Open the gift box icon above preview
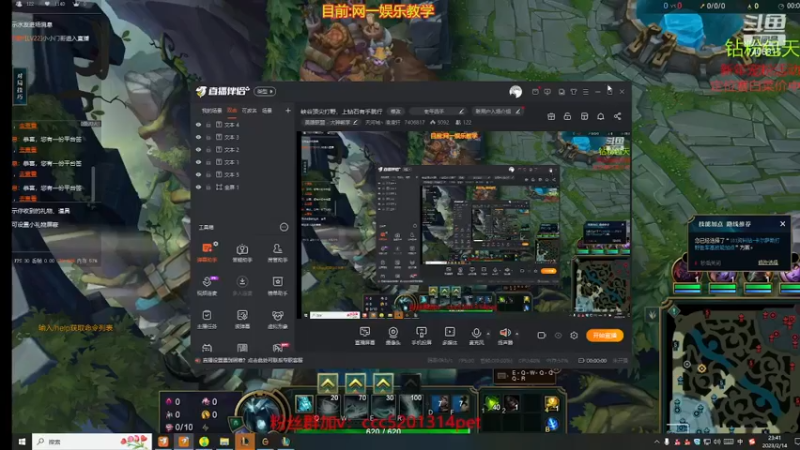 point(551,116)
